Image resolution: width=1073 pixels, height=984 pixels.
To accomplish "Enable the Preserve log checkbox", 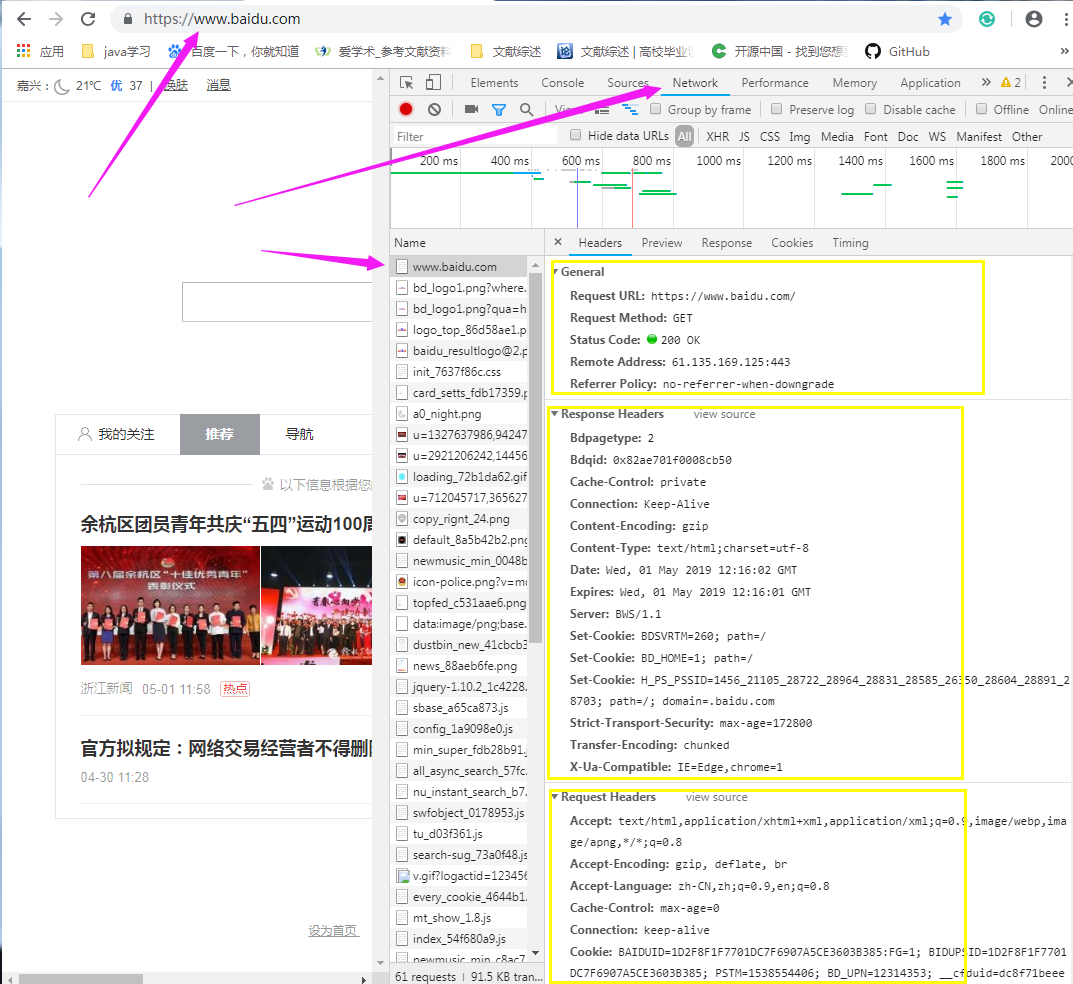I will (x=776, y=109).
